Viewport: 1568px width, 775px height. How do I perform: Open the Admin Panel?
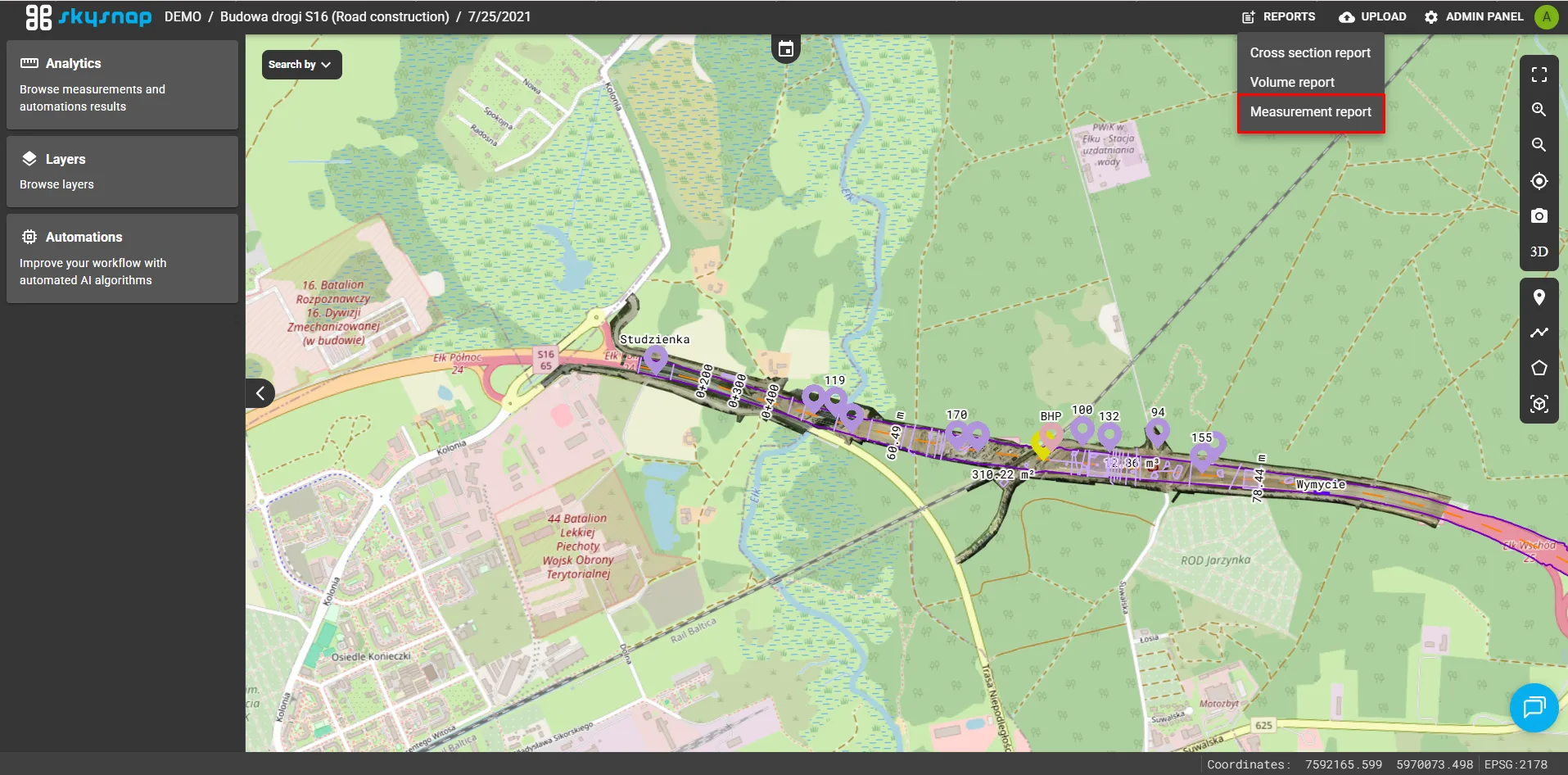[1474, 16]
